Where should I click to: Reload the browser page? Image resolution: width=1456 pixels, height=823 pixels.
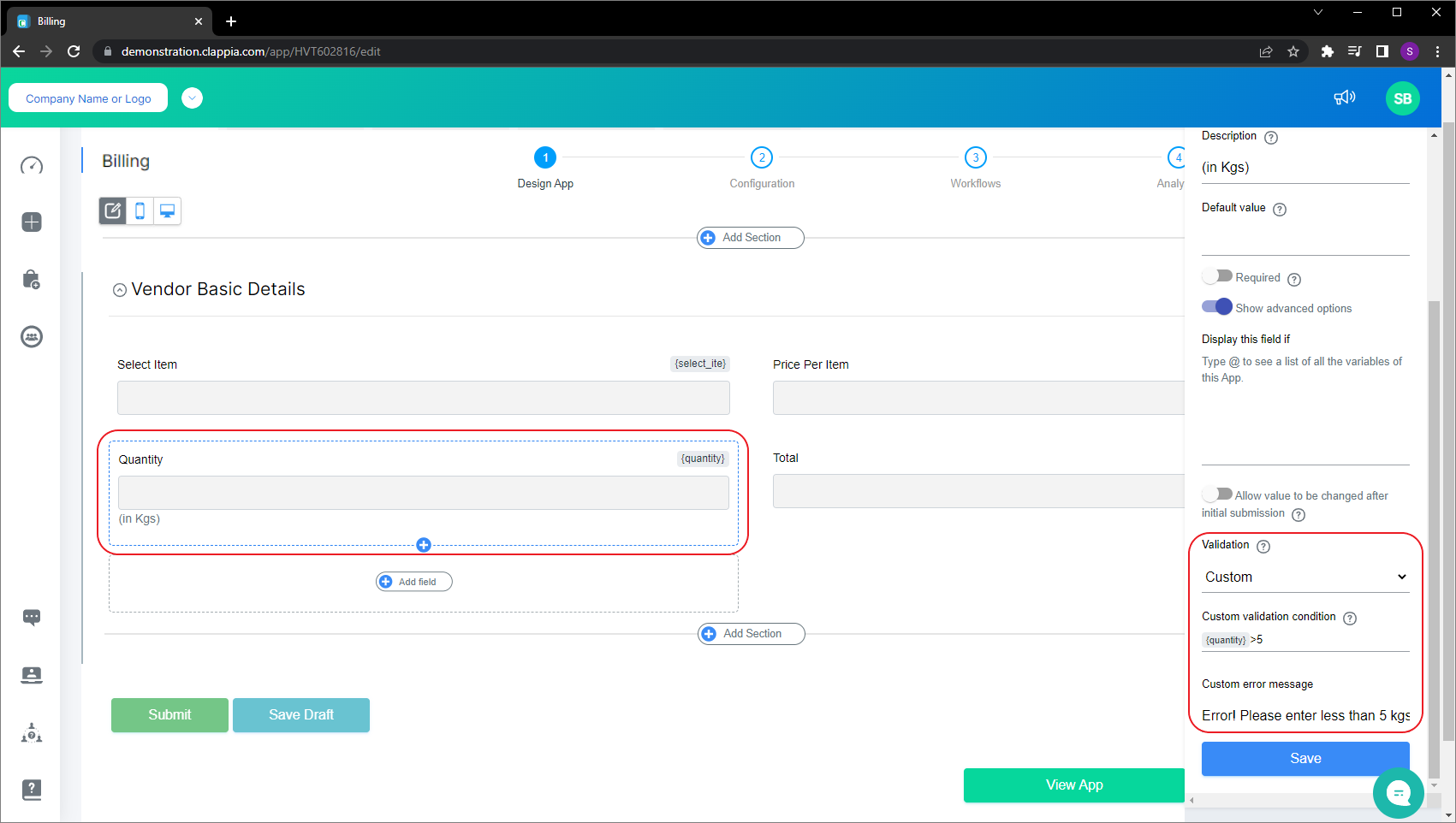(74, 51)
